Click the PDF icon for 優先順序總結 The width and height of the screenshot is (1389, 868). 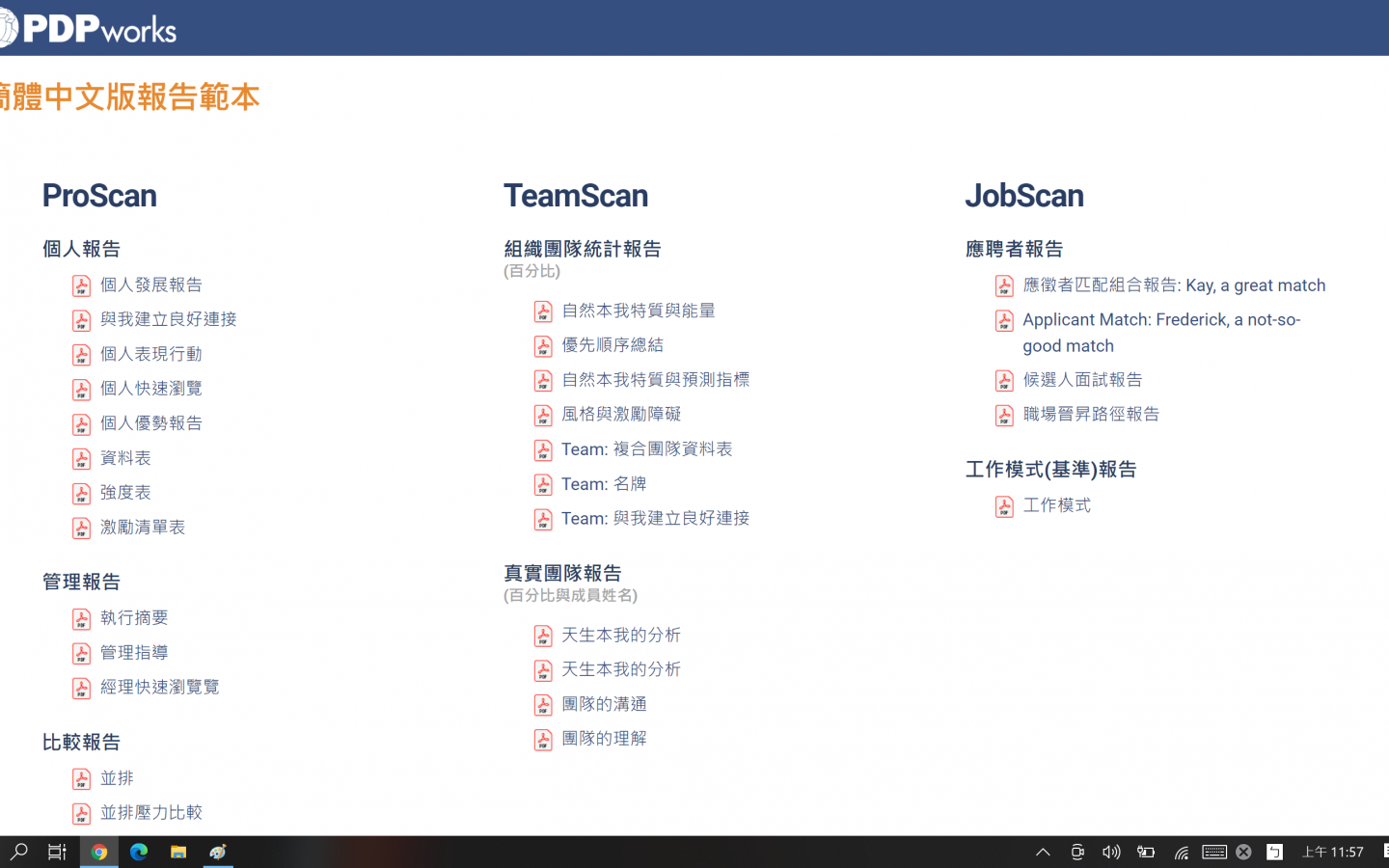pos(544,346)
